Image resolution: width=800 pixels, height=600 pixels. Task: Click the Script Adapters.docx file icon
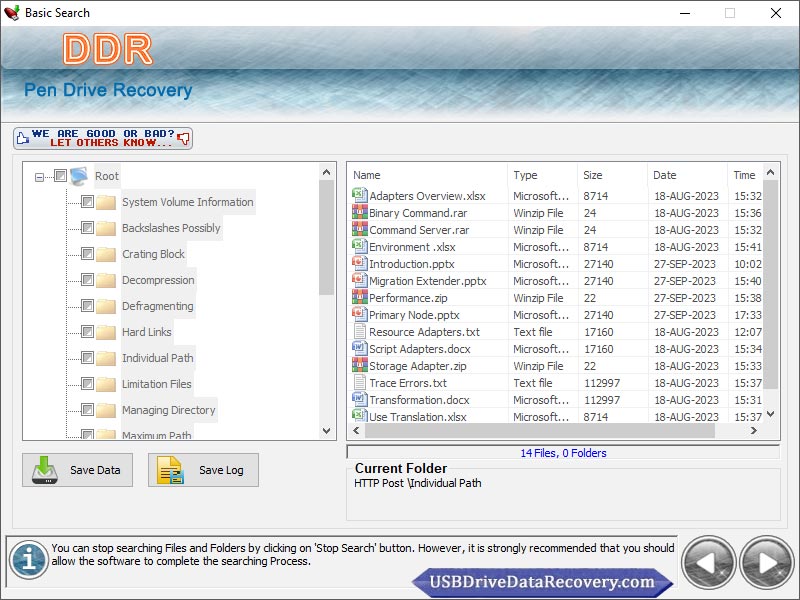click(360, 349)
